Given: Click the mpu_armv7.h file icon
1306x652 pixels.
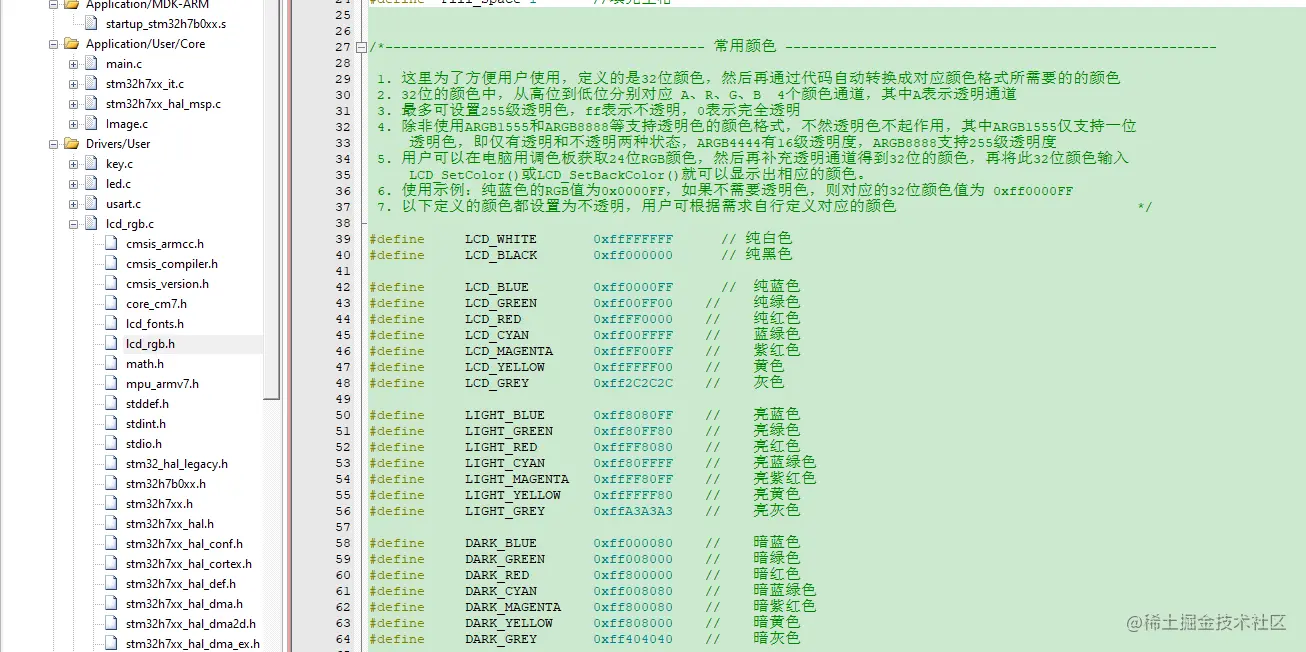Looking at the screenshot, I should (x=111, y=384).
